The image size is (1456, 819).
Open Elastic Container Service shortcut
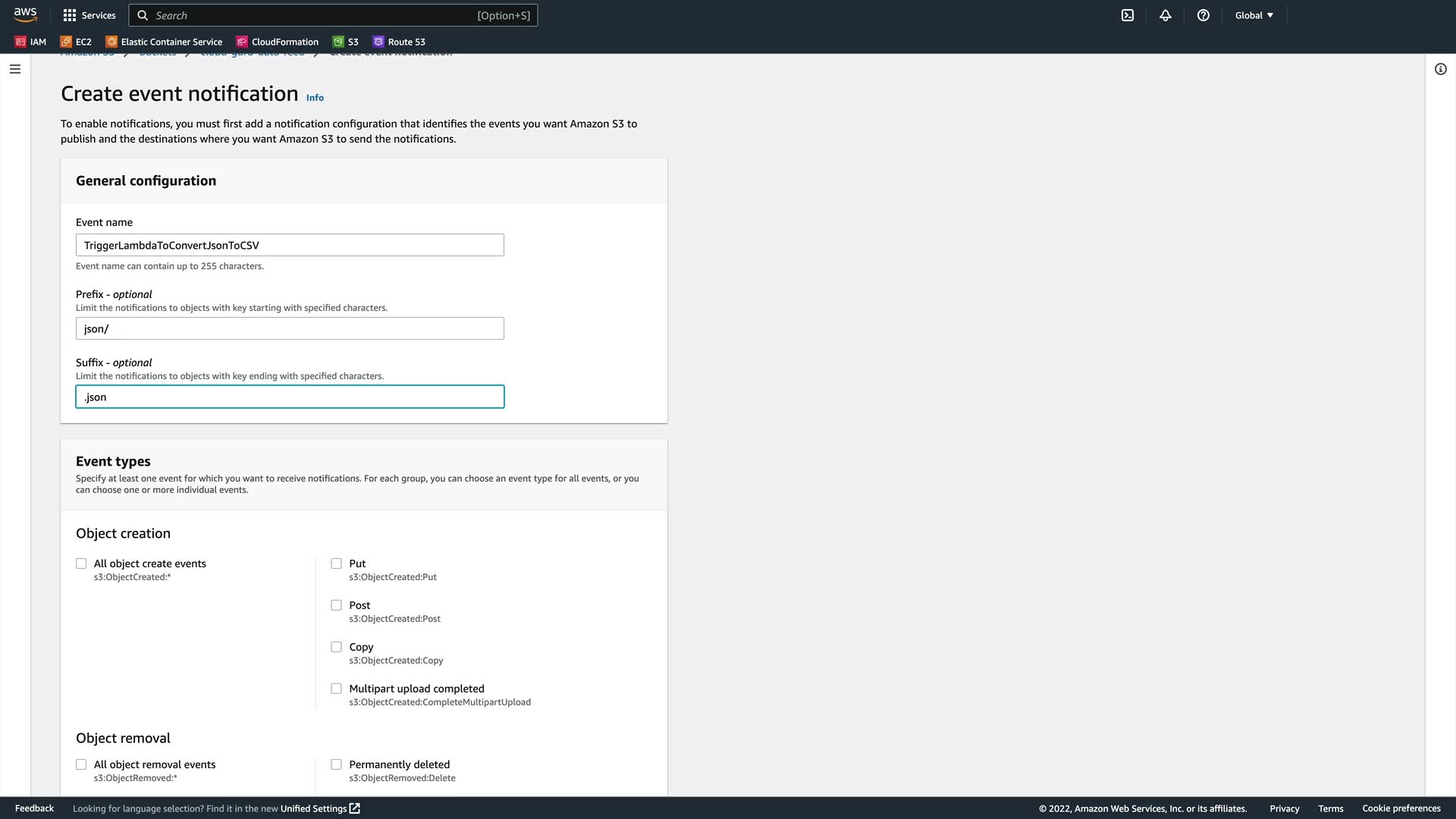point(164,42)
